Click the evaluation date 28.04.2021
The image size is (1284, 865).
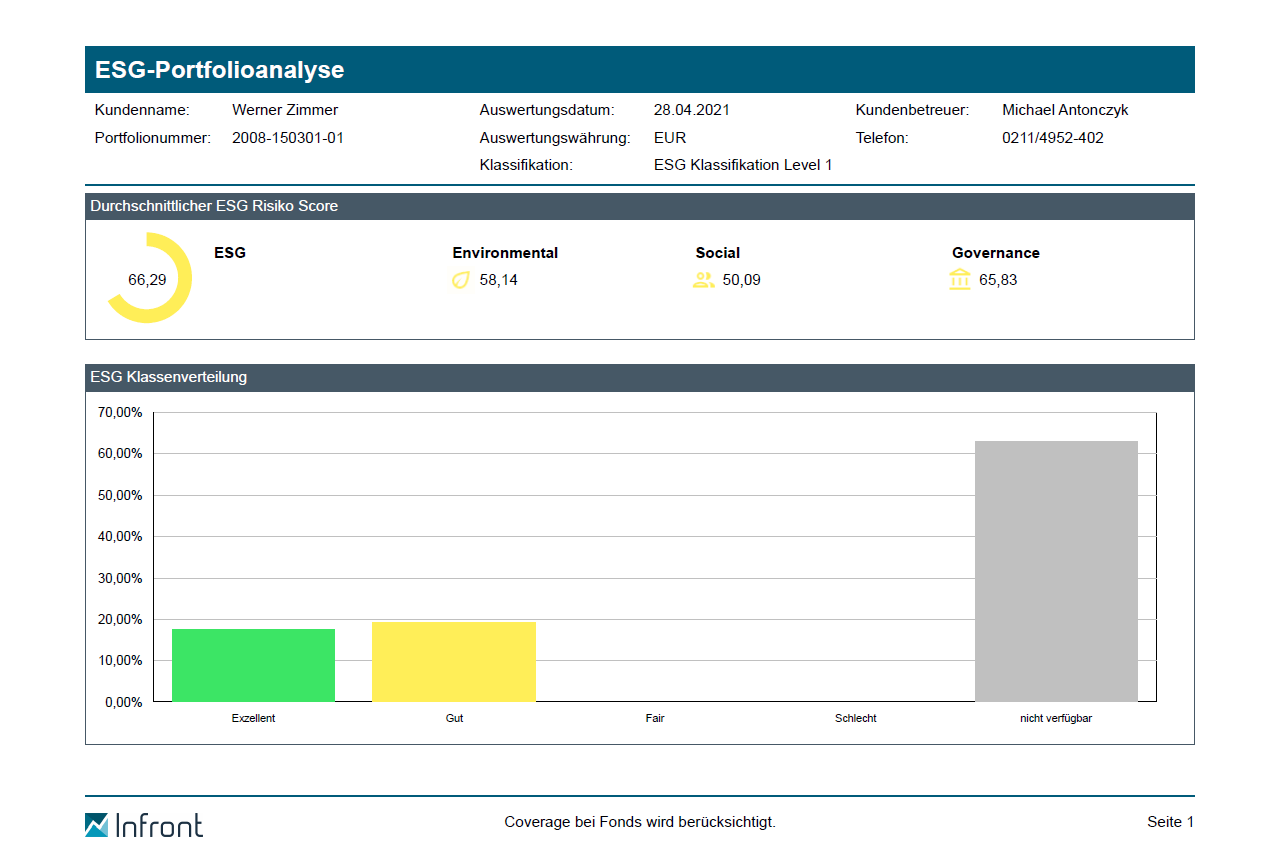point(691,110)
